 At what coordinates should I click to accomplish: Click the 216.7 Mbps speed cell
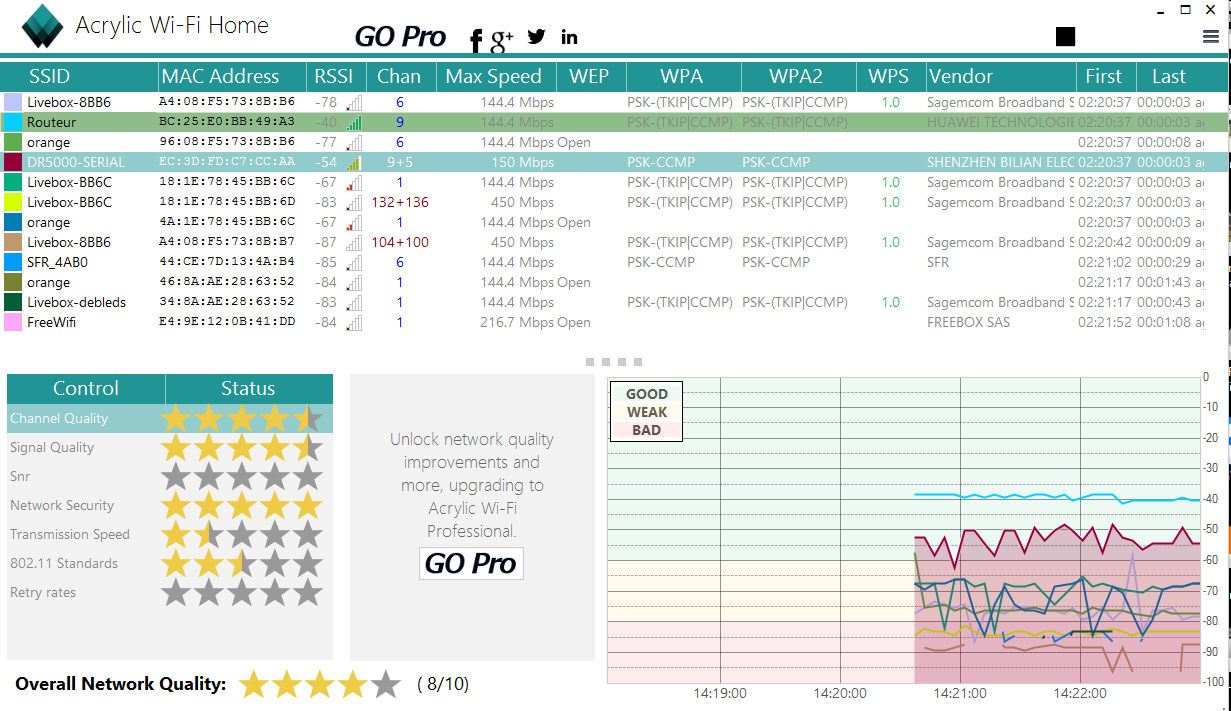[517, 323]
